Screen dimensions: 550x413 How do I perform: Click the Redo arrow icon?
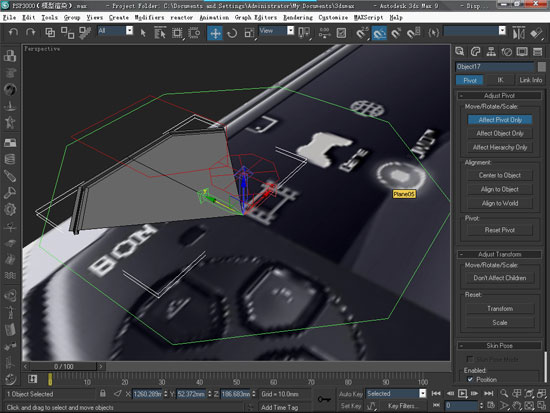point(31,33)
